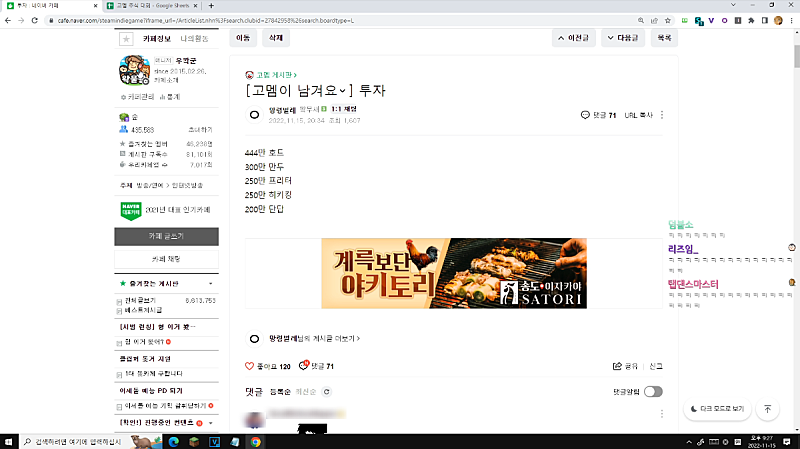
Task: Sort comments by 최신순
Action: pos(306,392)
